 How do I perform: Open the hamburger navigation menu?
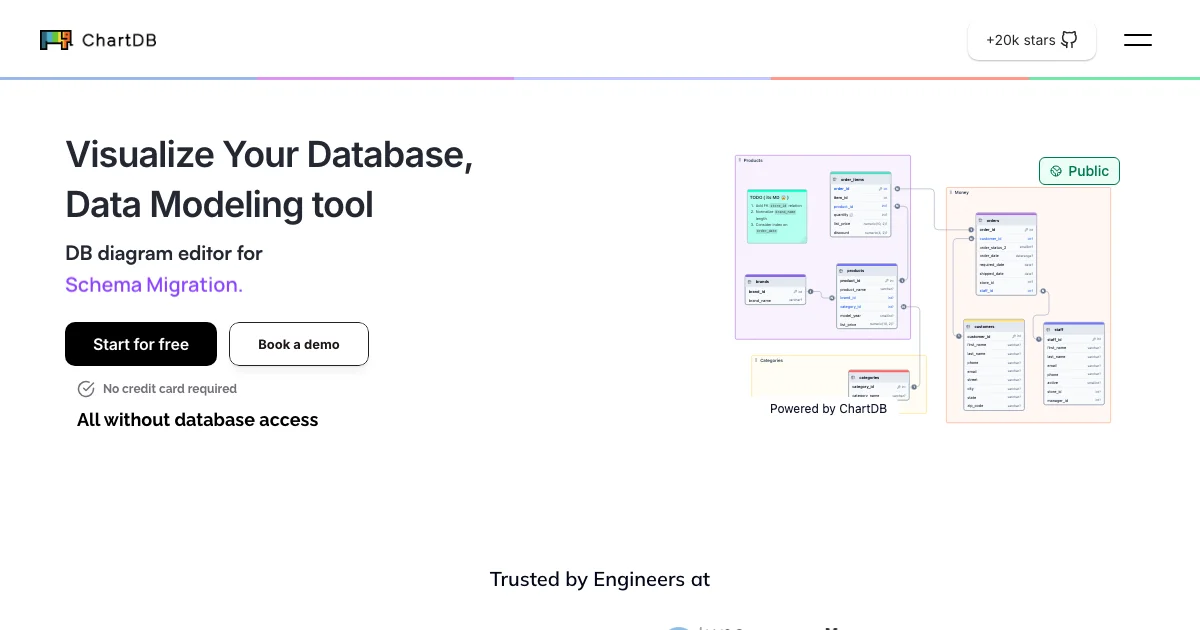[x=1138, y=40]
